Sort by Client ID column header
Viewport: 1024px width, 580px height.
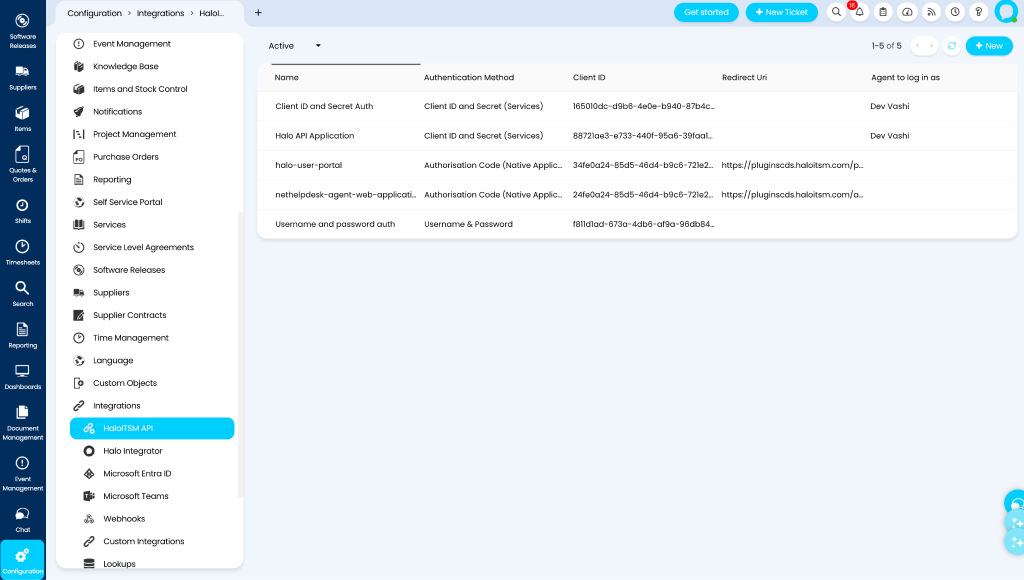pos(589,78)
